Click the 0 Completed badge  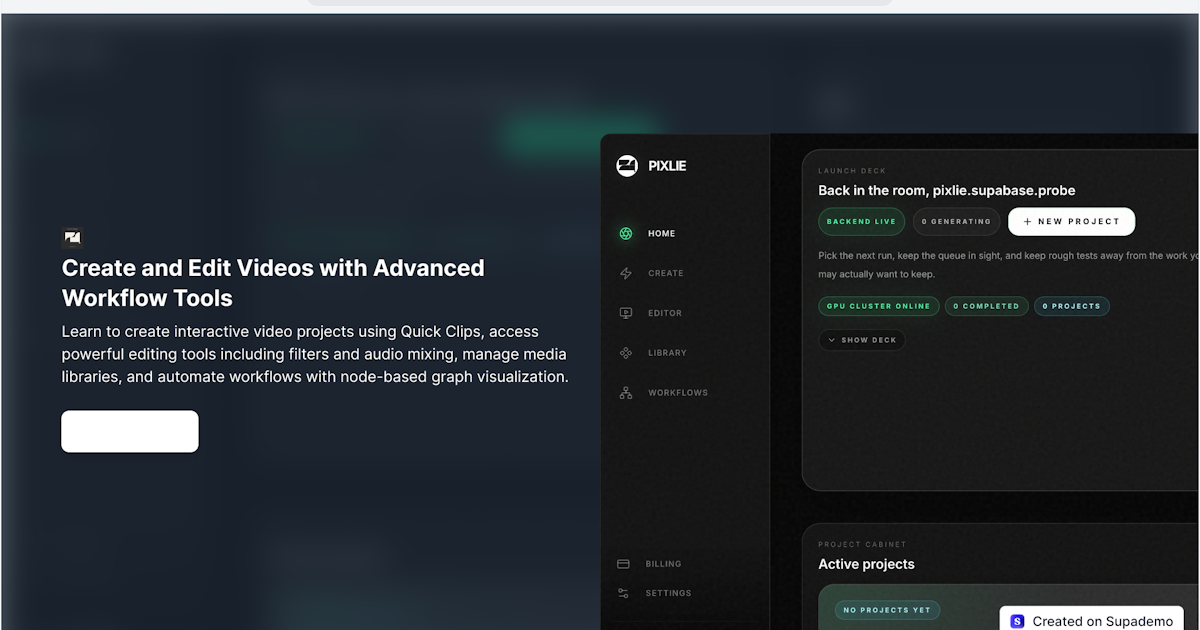point(986,306)
